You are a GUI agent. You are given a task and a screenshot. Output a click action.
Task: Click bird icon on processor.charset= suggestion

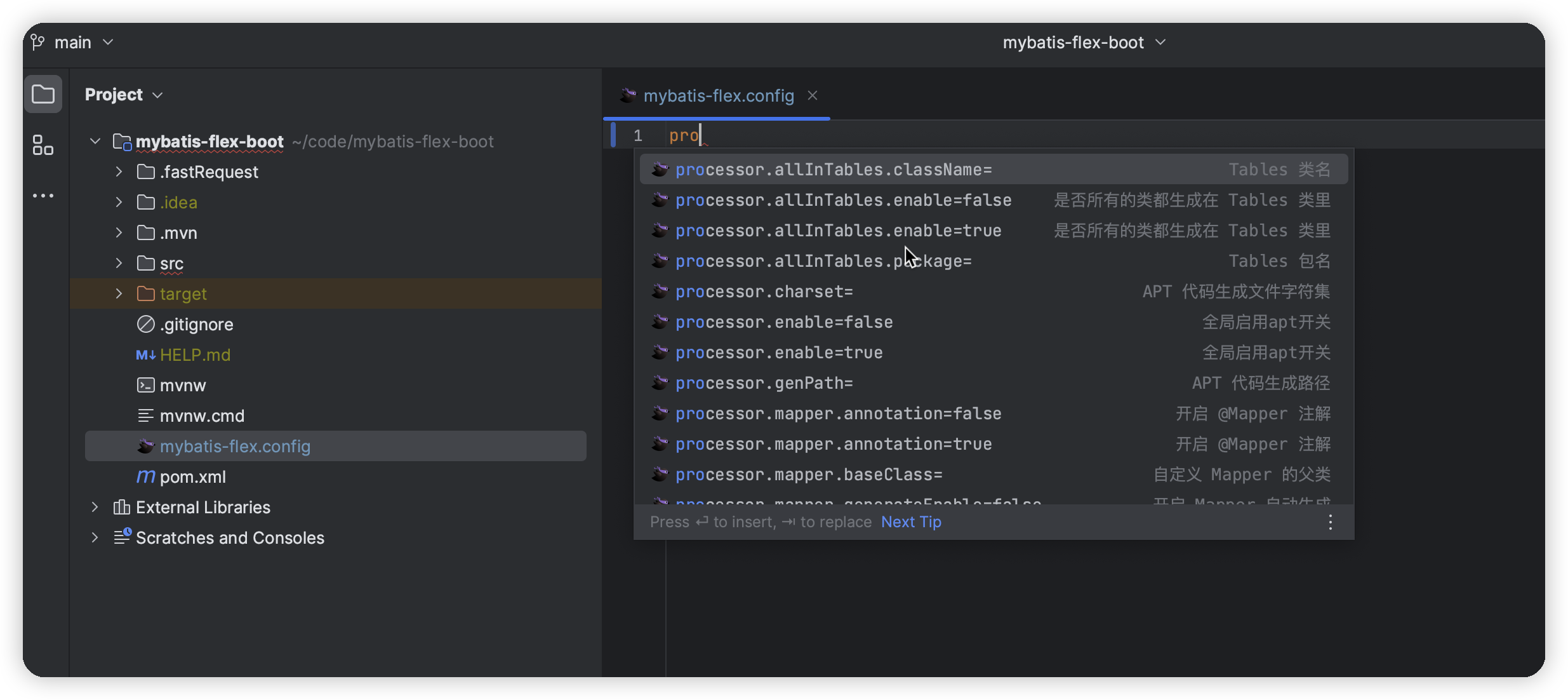[x=660, y=292]
